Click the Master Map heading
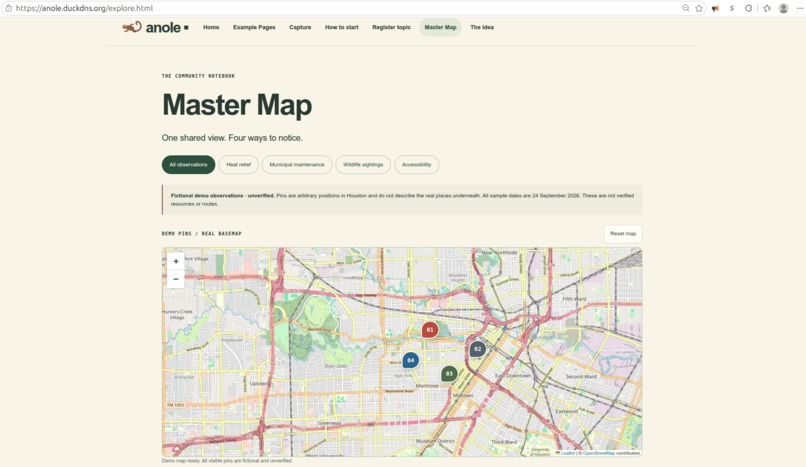This screenshot has height=467, width=806. point(237,105)
